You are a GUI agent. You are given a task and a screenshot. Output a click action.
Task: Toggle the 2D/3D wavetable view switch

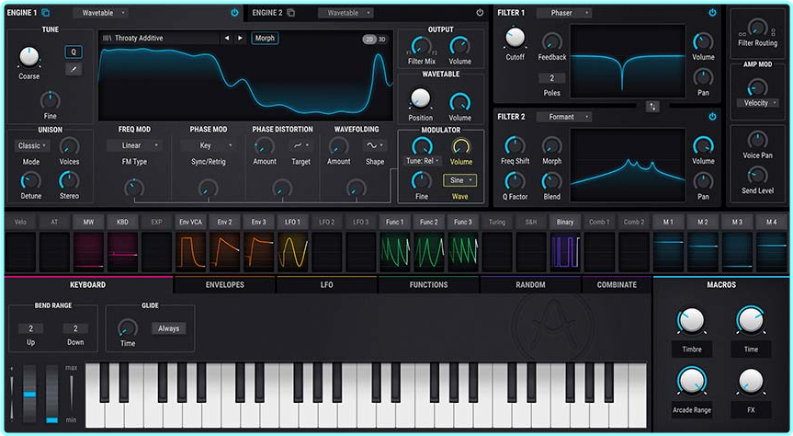(375, 39)
